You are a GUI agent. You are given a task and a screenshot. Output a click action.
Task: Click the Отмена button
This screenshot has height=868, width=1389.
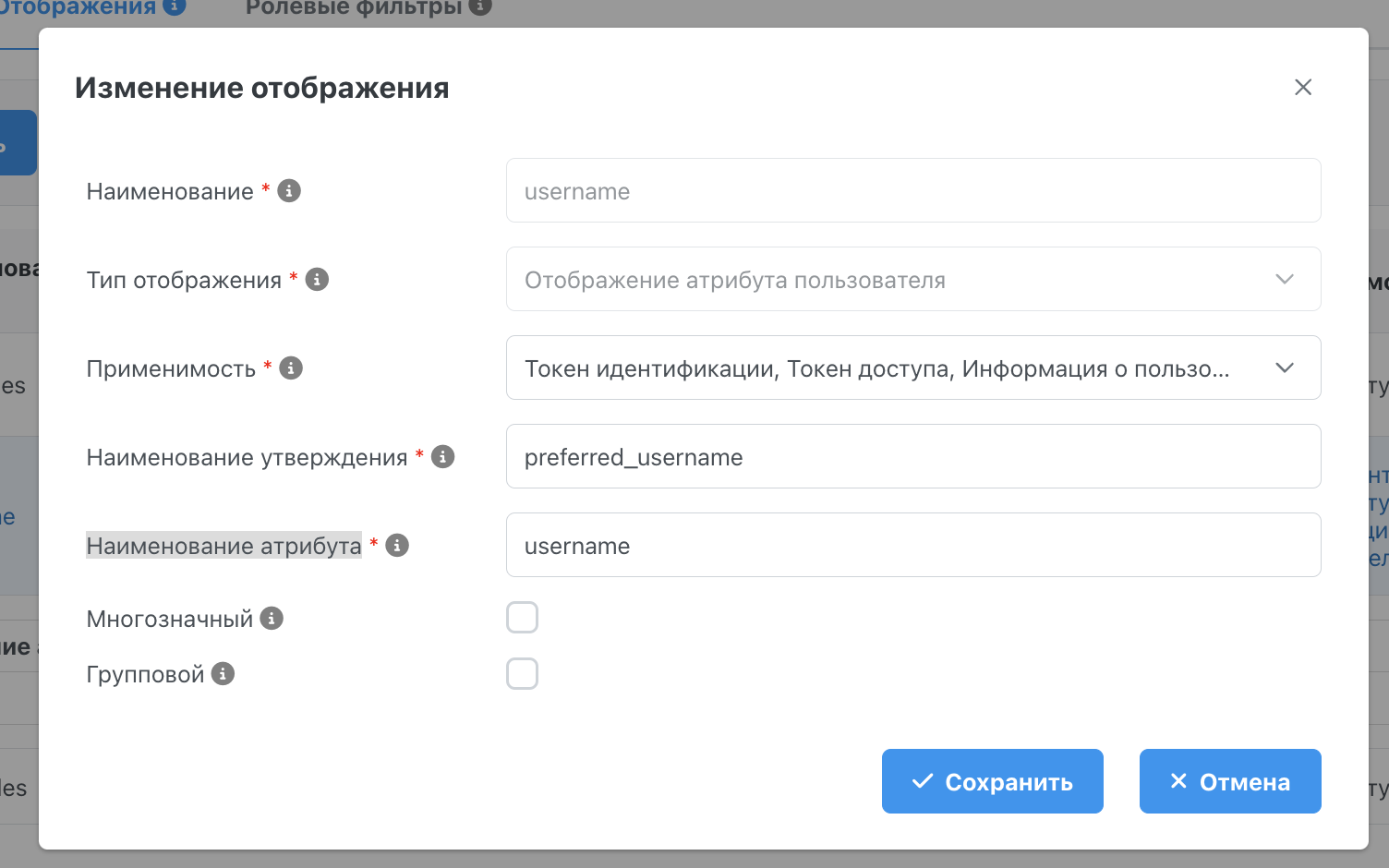click(1229, 781)
